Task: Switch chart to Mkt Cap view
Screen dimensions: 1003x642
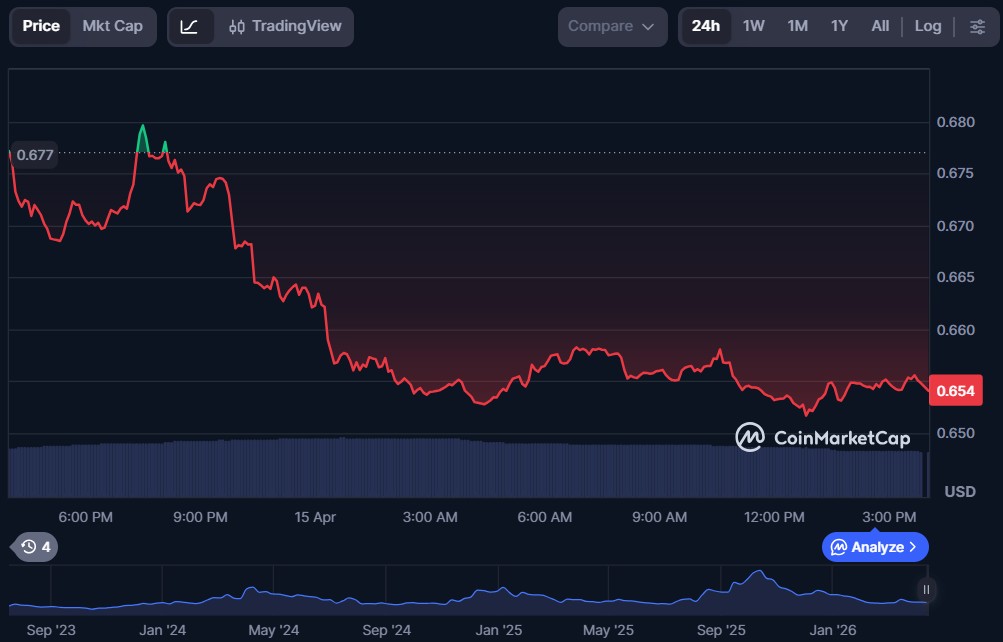Action: pyautogui.click(x=112, y=26)
